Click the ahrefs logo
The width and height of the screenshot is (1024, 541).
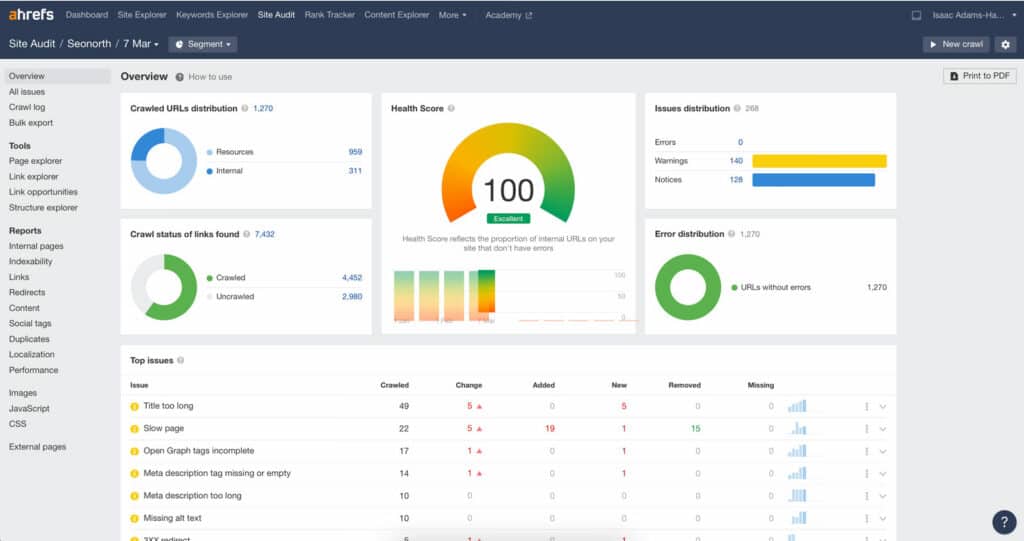click(31, 14)
